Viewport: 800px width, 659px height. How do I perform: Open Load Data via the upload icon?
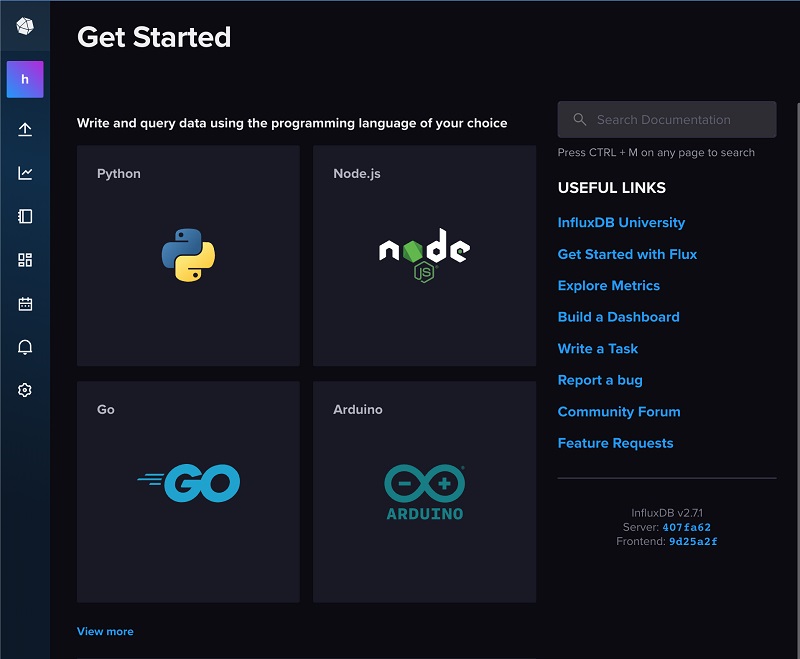click(24, 128)
